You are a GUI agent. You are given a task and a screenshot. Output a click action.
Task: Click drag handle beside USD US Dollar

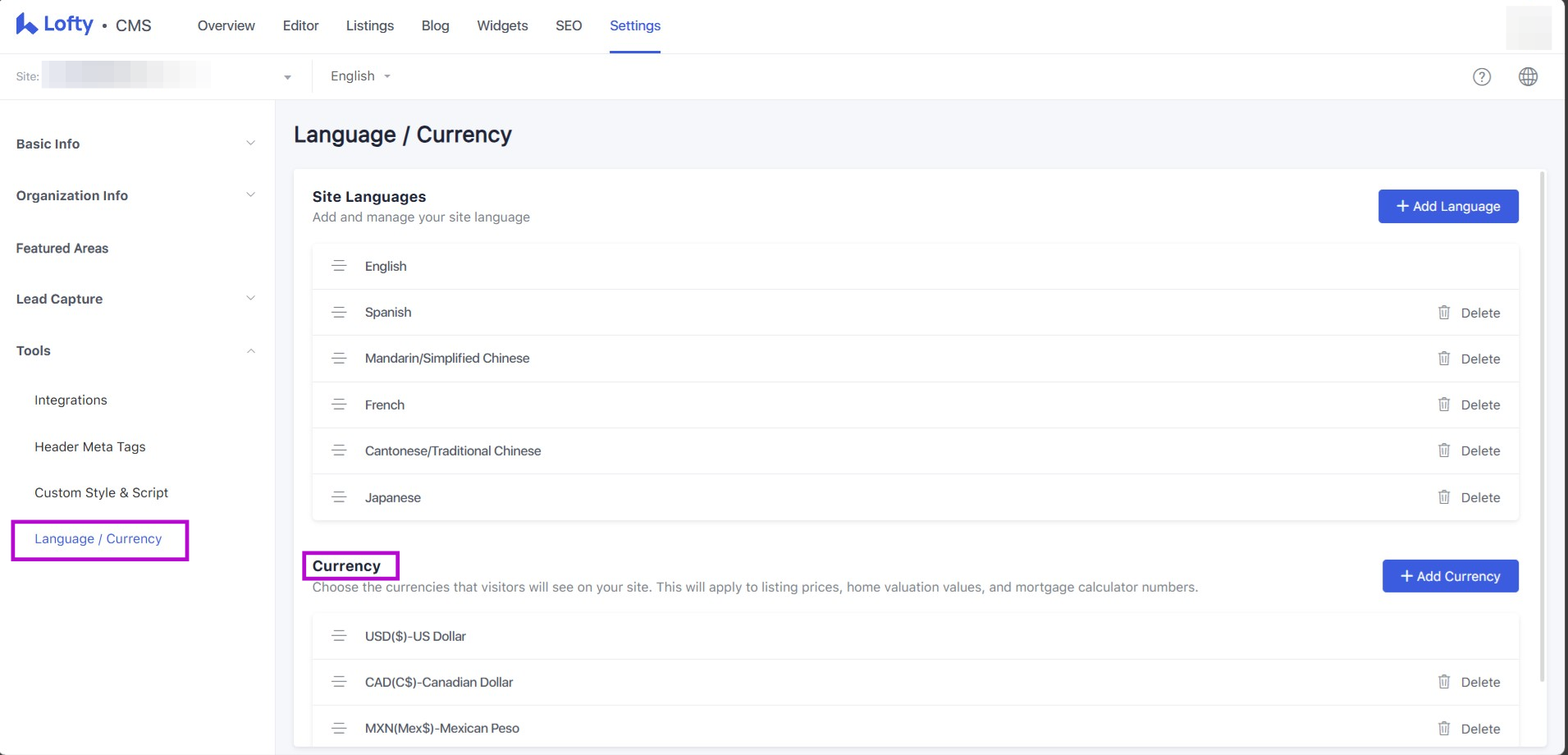(x=339, y=636)
